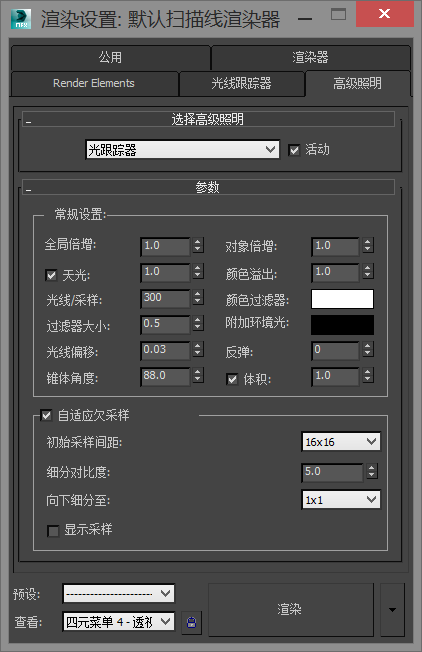Click the 细分对比度 spinner arrows
The width and height of the screenshot is (422, 652).
coord(372,472)
